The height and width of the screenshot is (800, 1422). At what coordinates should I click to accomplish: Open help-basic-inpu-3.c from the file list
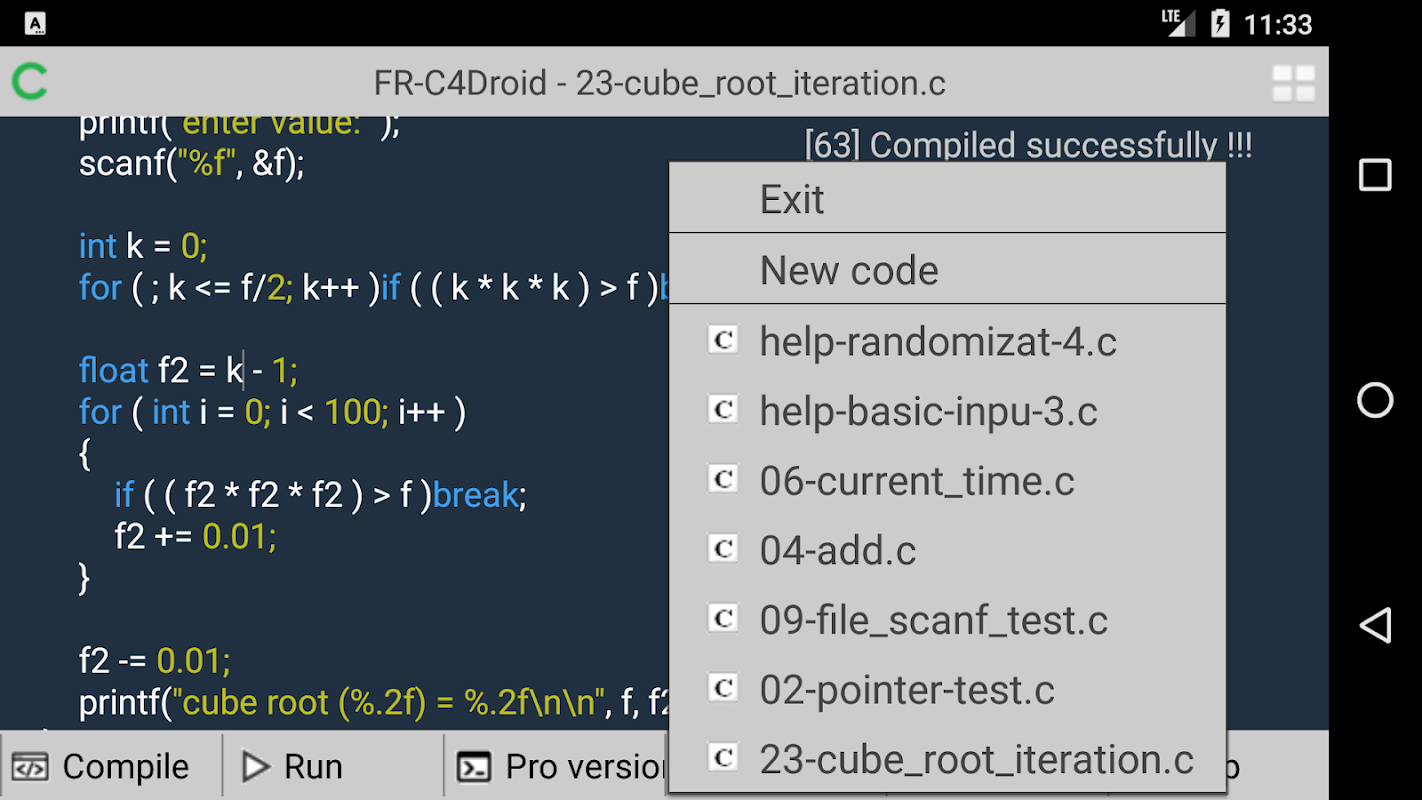click(x=928, y=411)
